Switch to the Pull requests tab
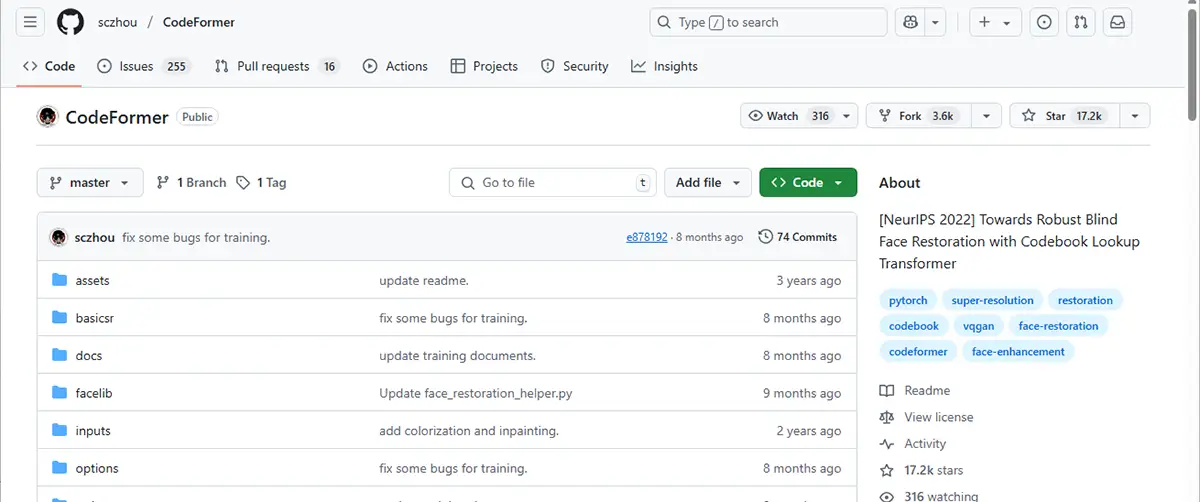The height and width of the screenshot is (502, 1200). (x=277, y=66)
